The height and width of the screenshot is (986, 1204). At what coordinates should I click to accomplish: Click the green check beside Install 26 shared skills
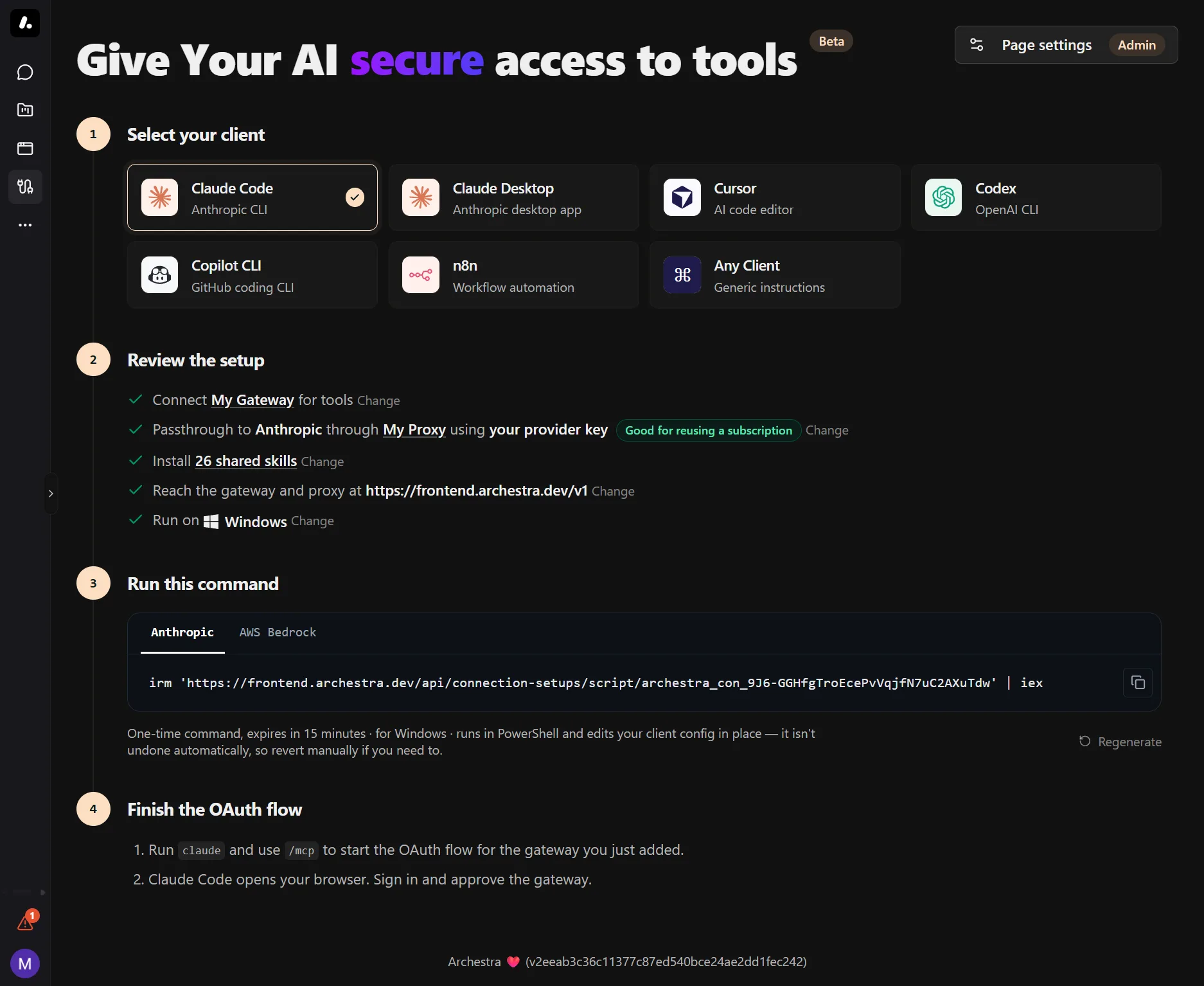136,460
